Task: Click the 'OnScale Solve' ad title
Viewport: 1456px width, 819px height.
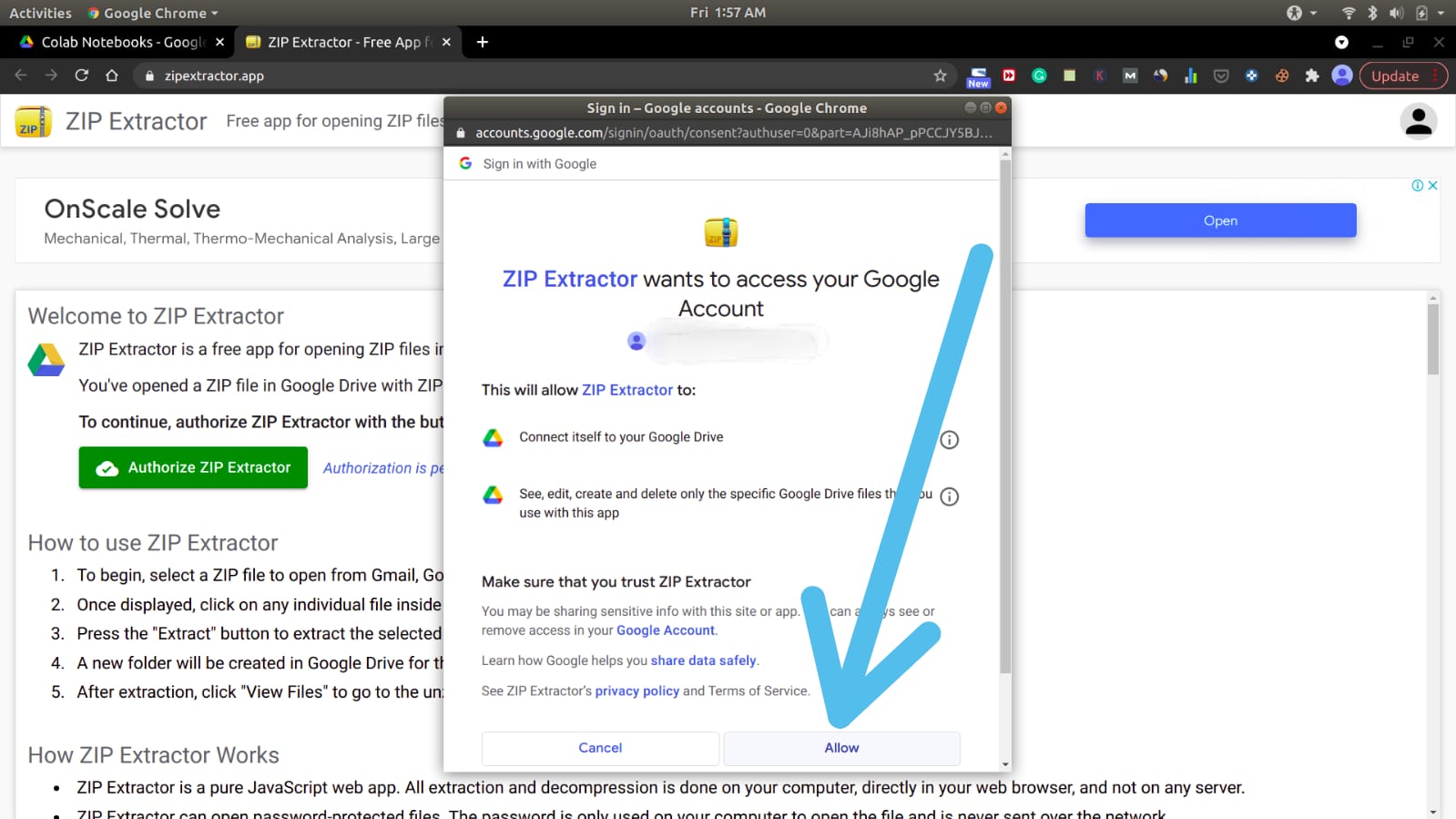Action: coord(132,209)
